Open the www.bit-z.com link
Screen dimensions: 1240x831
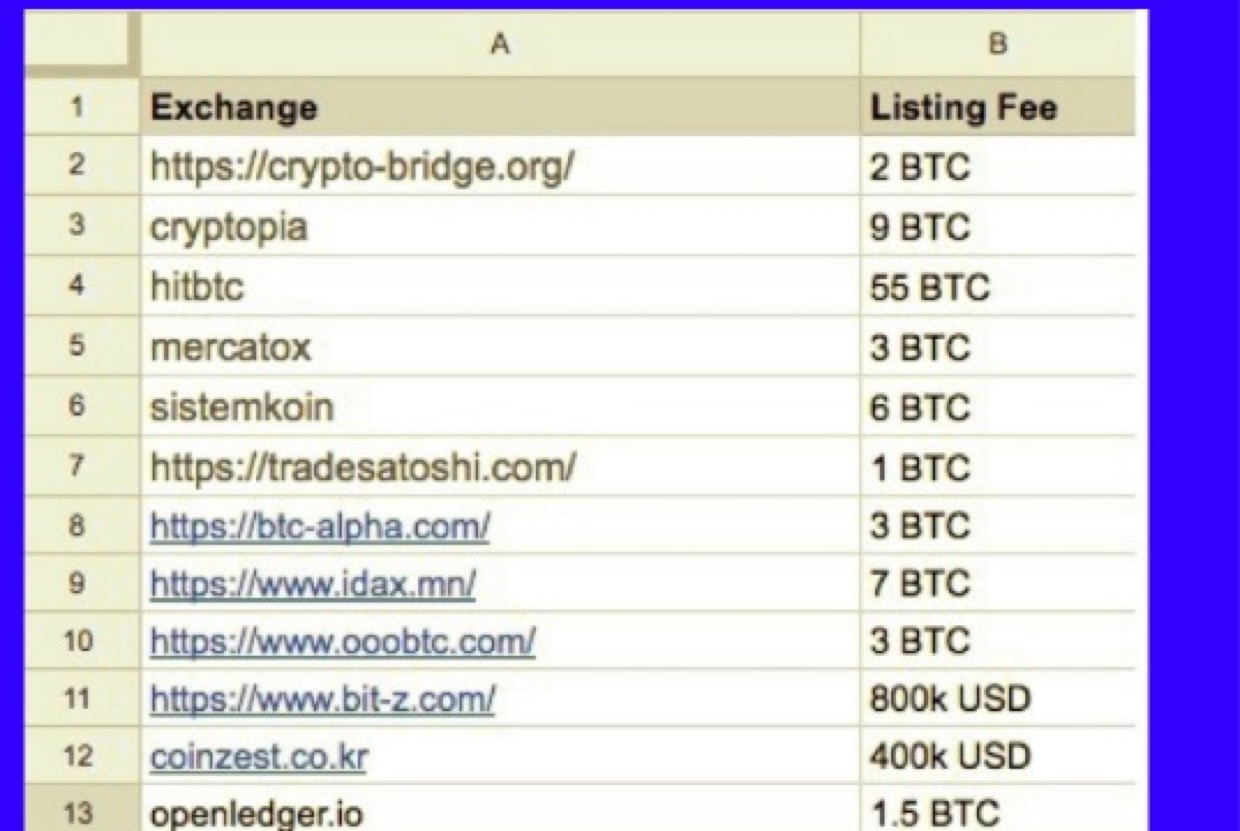pos(322,699)
